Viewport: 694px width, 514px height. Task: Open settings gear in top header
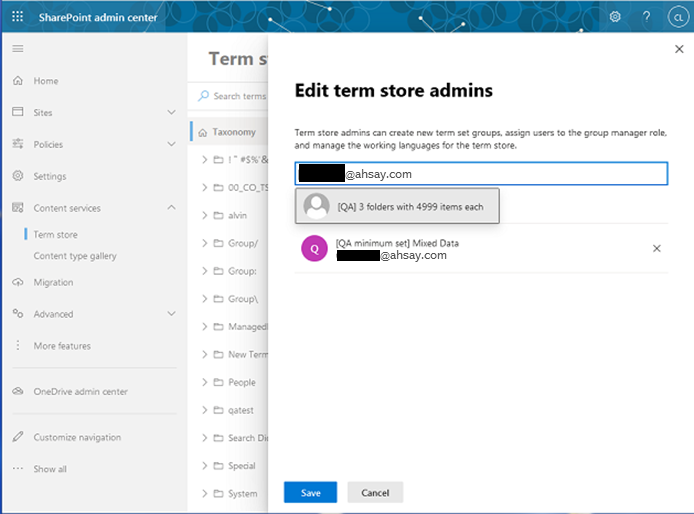(x=615, y=17)
